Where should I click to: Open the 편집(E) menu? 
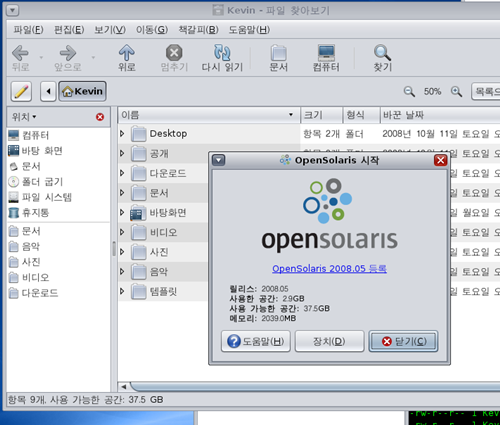pyautogui.click(x=69, y=30)
